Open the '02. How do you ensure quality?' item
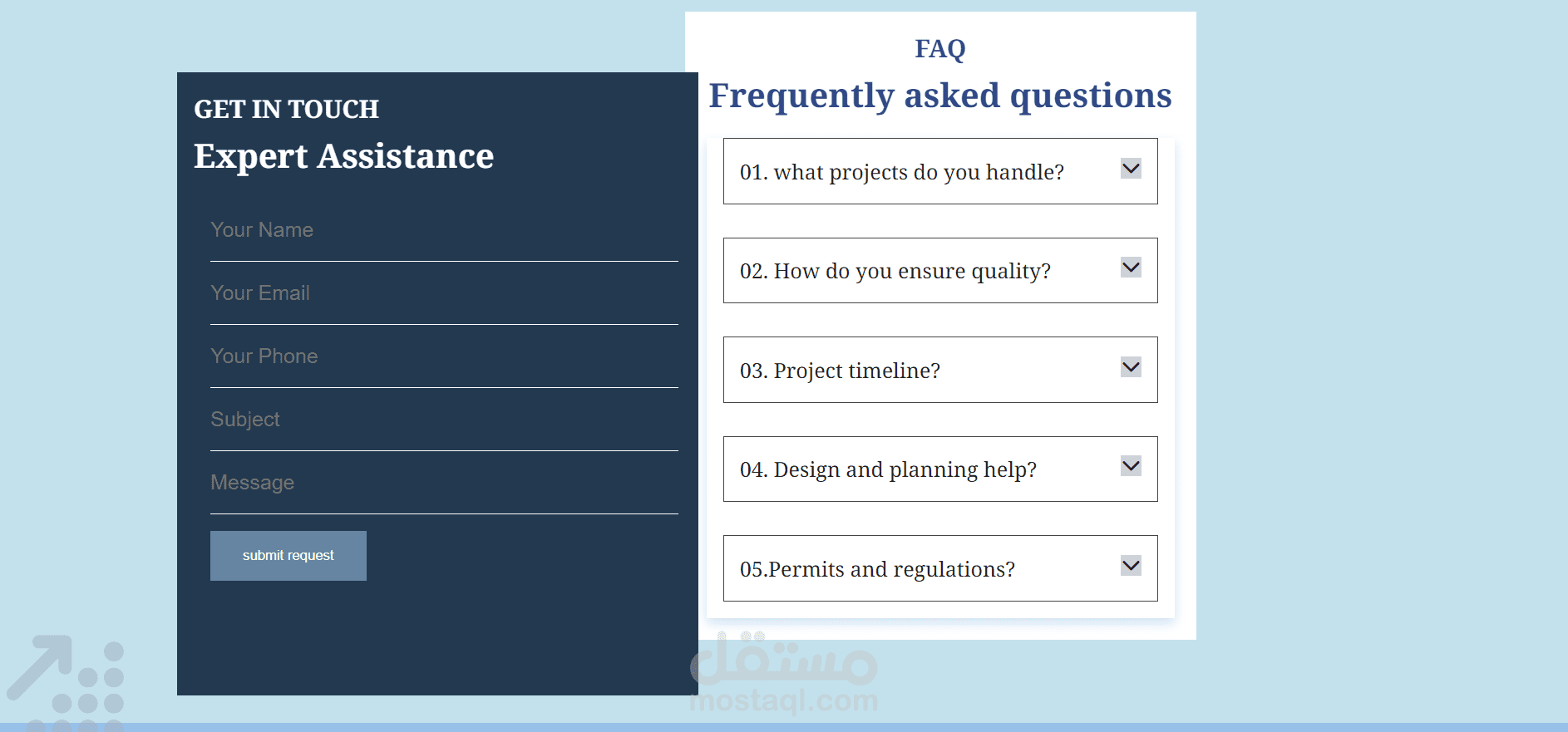The image size is (1568, 732). click(895, 272)
